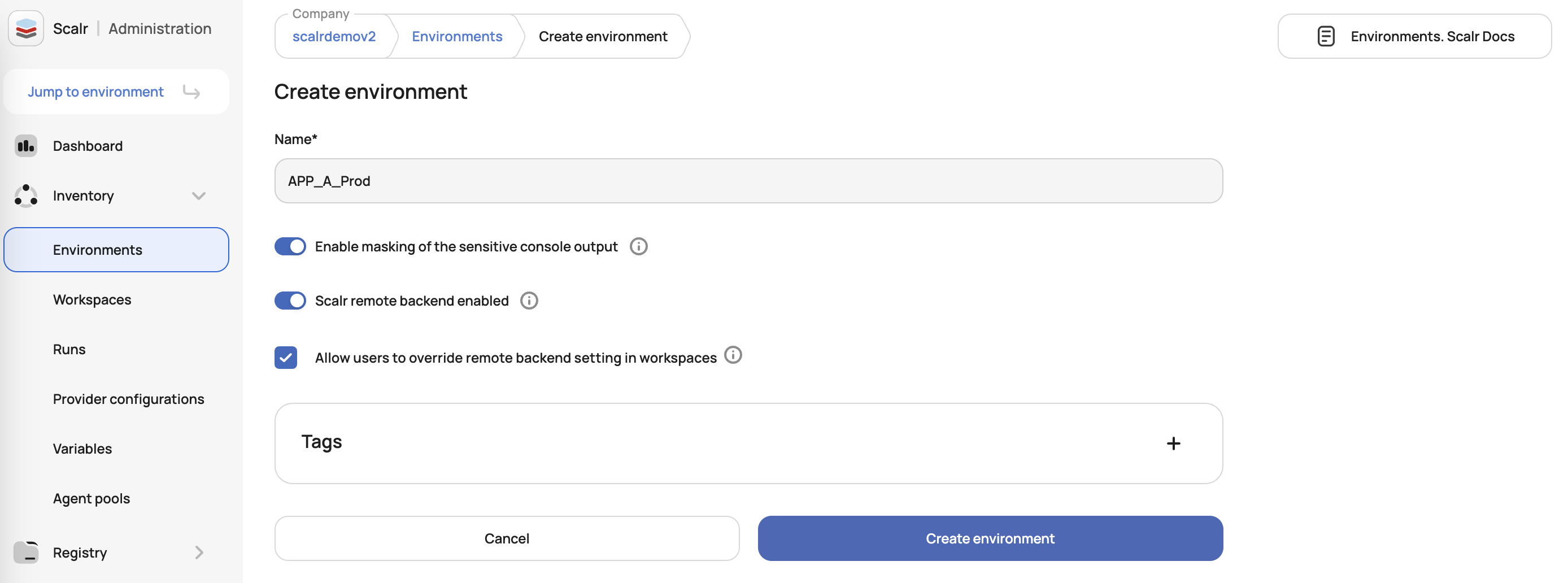
Task: Open the scalrdemov2 breadcrumb link
Action: (x=334, y=37)
